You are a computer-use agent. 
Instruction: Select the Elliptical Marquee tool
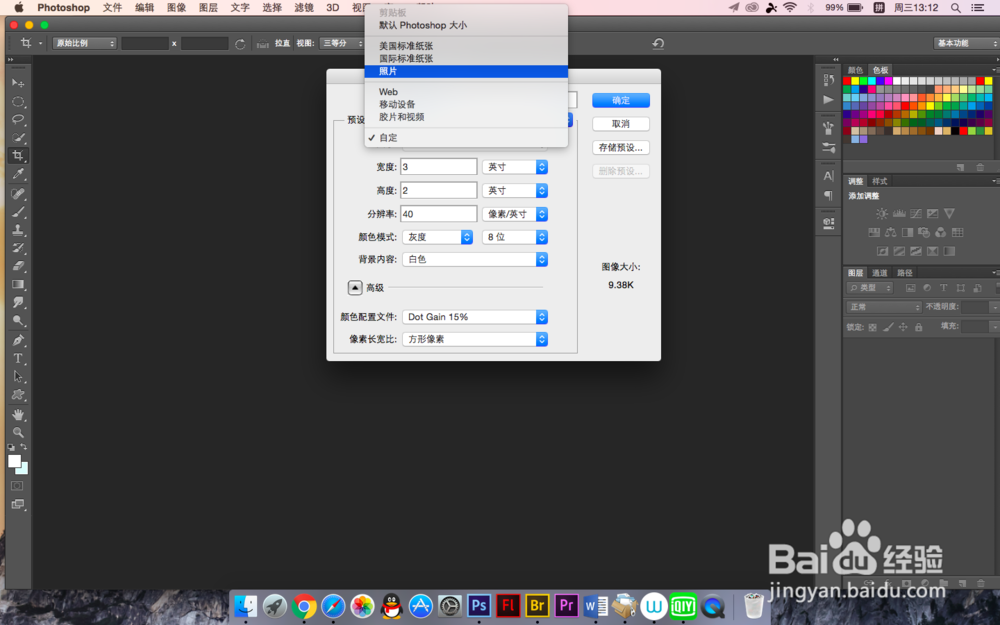point(18,101)
